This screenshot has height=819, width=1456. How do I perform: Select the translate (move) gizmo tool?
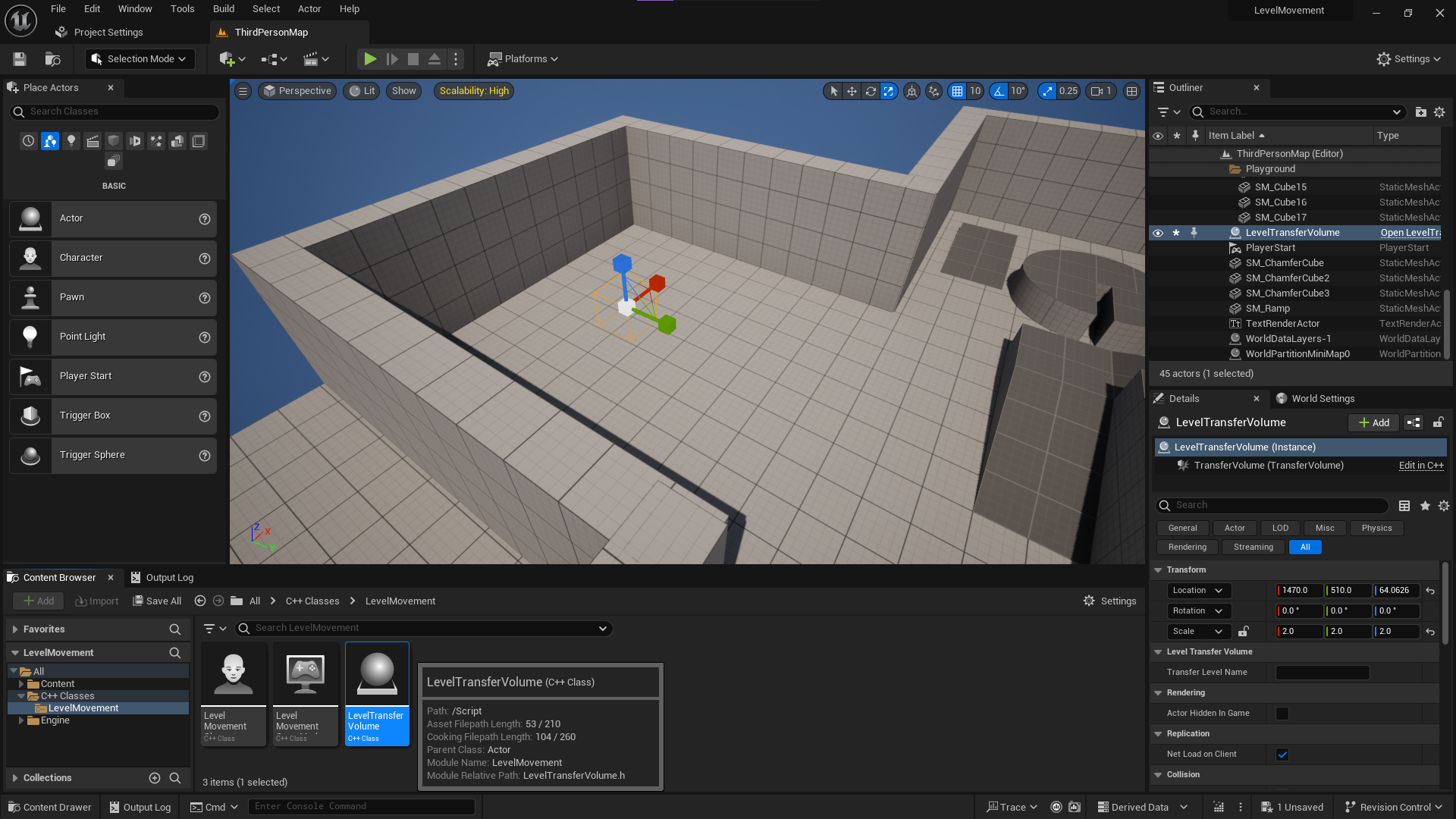tap(852, 91)
